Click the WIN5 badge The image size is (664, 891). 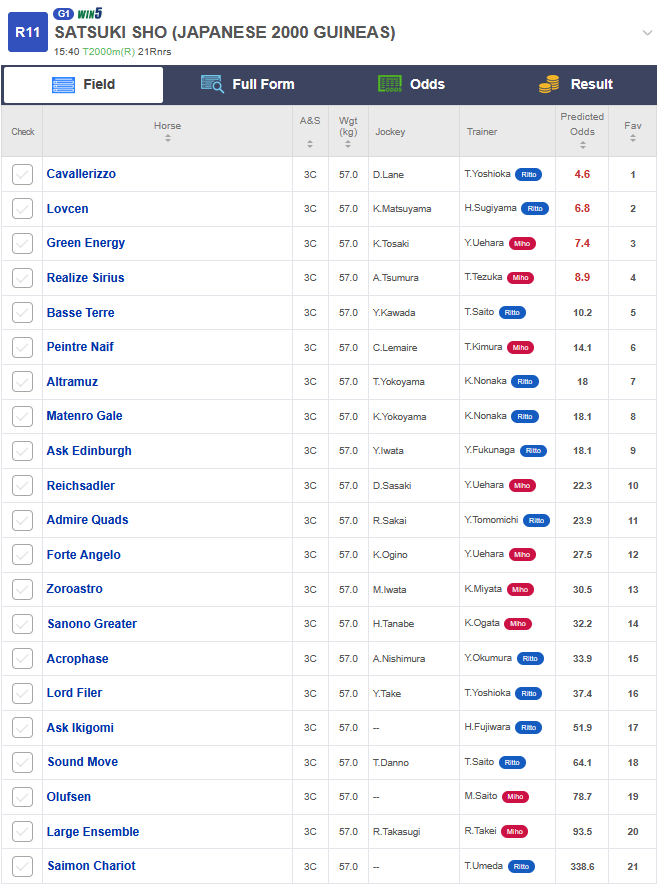(x=90, y=14)
